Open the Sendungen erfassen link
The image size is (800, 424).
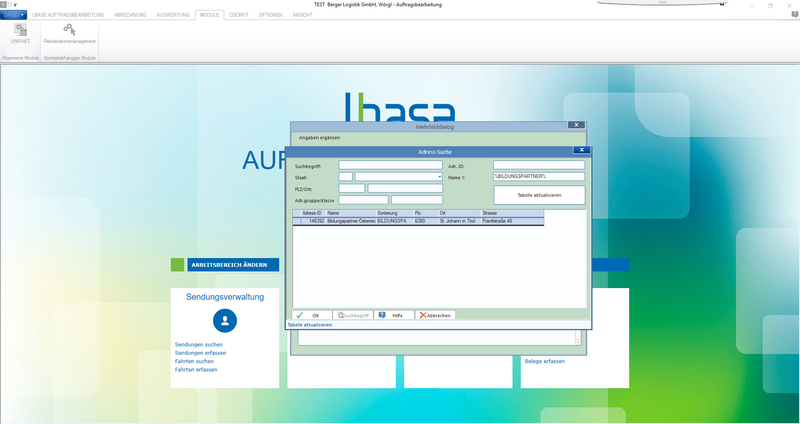point(200,353)
